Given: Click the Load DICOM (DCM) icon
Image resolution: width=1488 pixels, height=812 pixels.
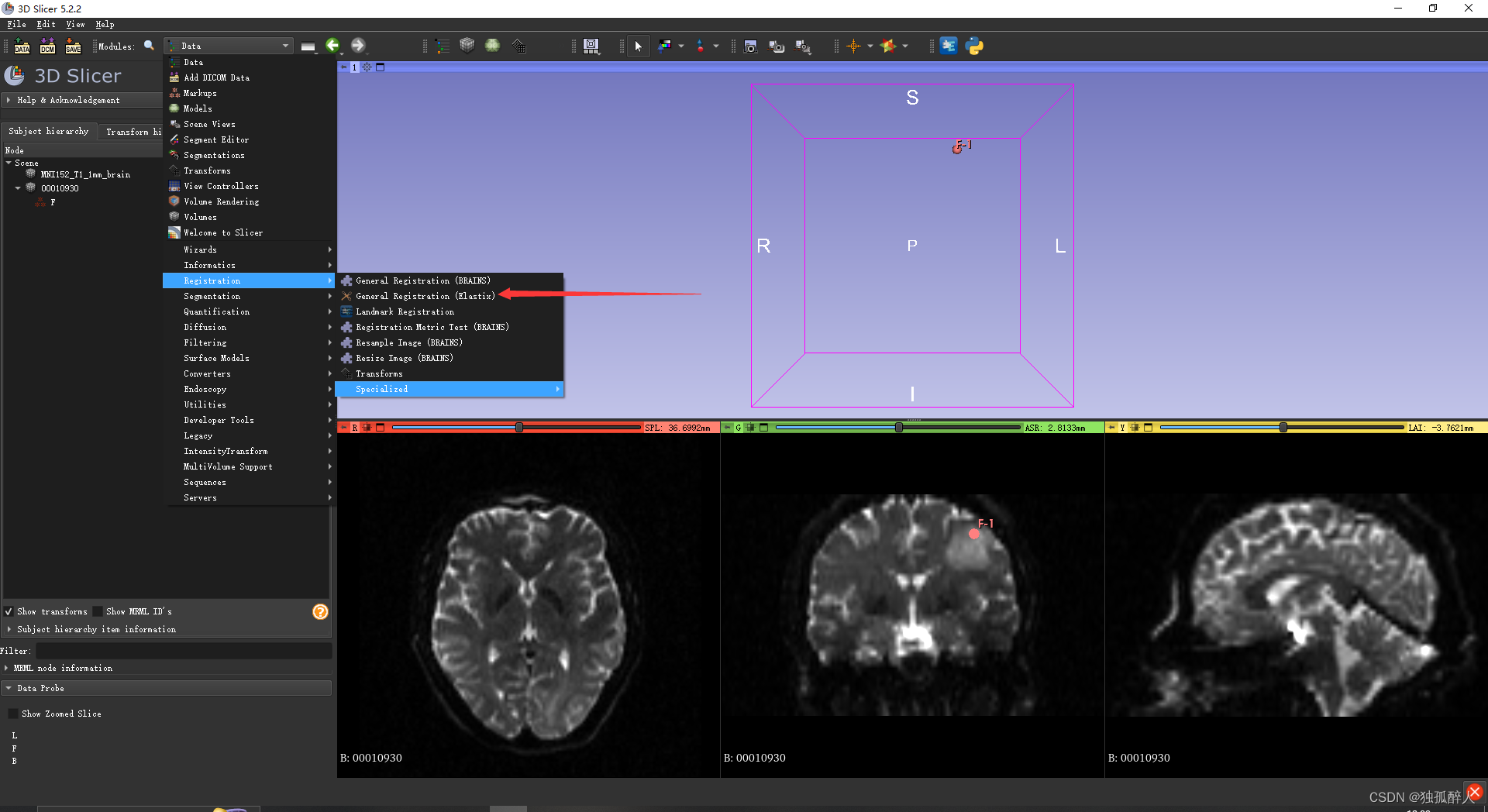Looking at the screenshot, I should pos(47,46).
